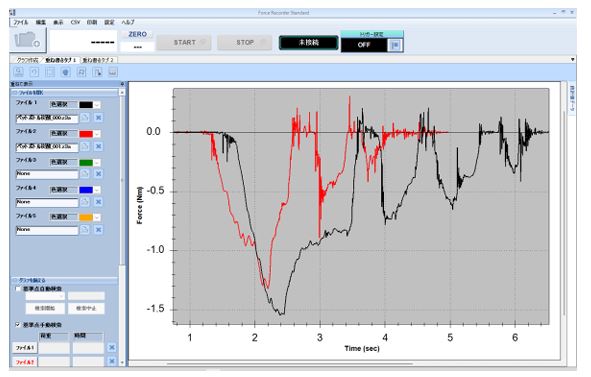Click the folder open icon

(x=27, y=40)
